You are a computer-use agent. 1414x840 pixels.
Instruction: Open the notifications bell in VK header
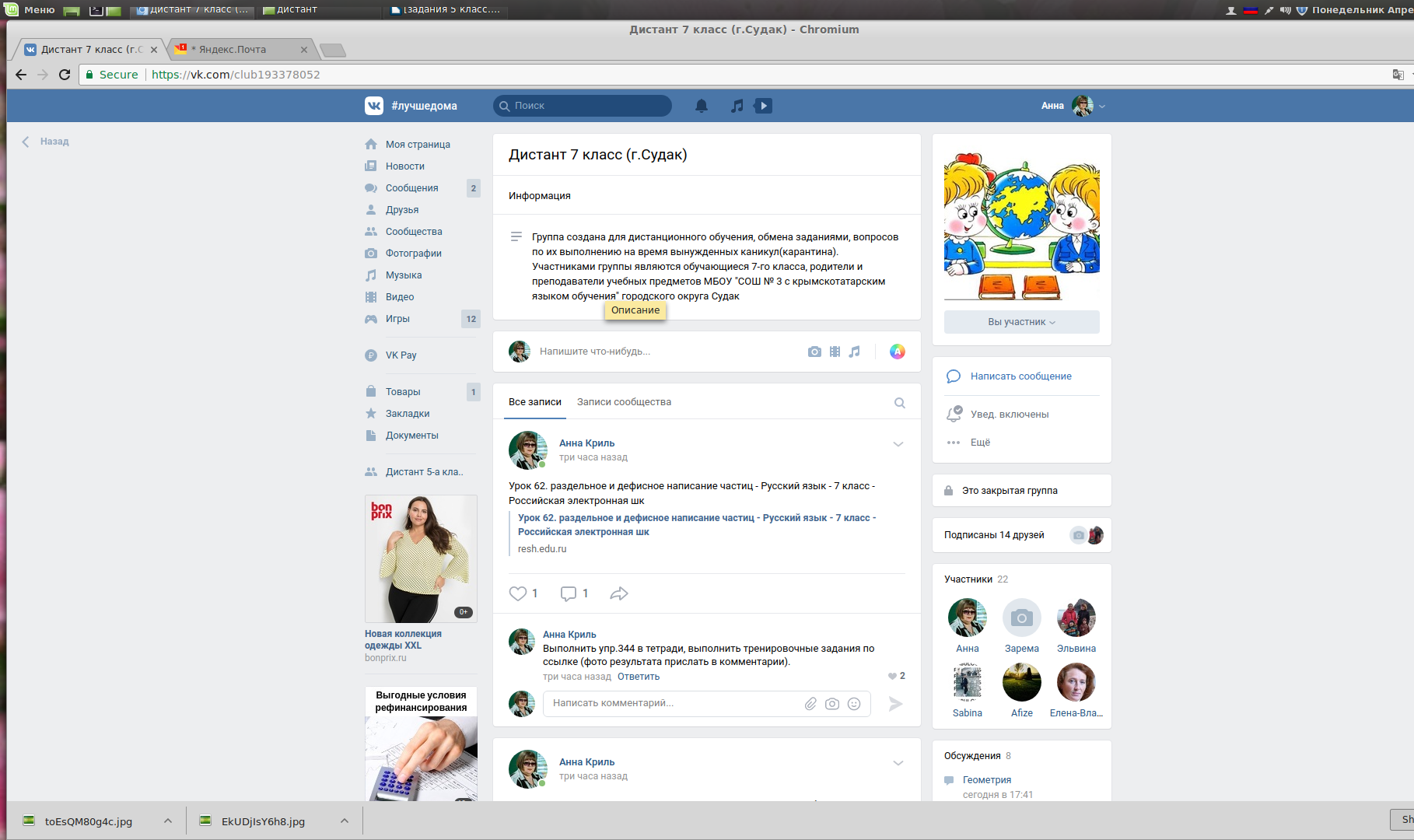point(701,106)
